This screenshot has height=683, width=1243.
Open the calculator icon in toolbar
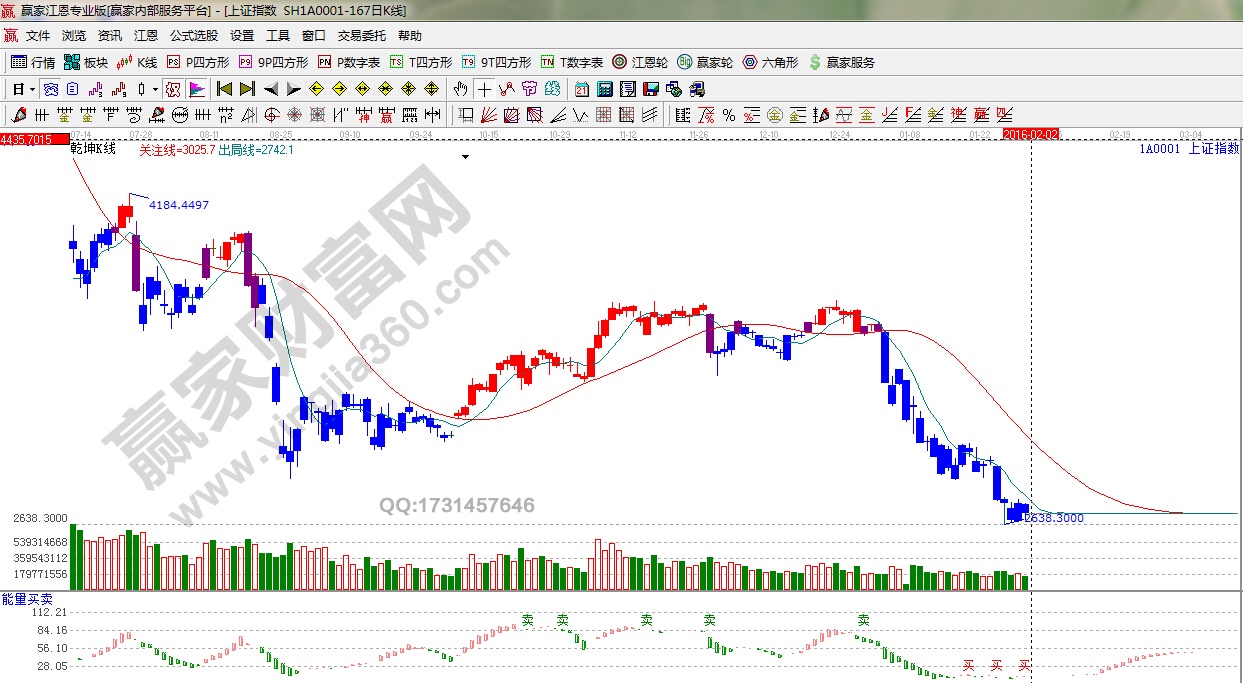[604, 89]
